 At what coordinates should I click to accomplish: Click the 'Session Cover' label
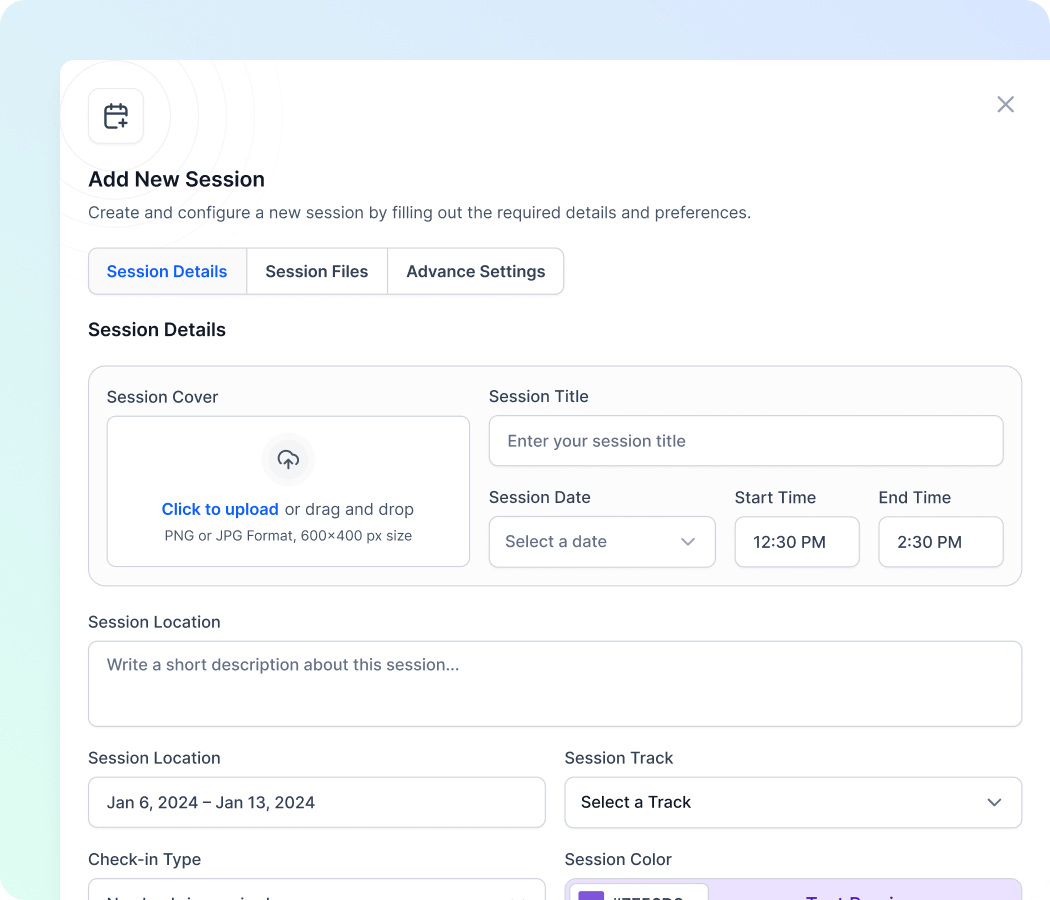[163, 397]
